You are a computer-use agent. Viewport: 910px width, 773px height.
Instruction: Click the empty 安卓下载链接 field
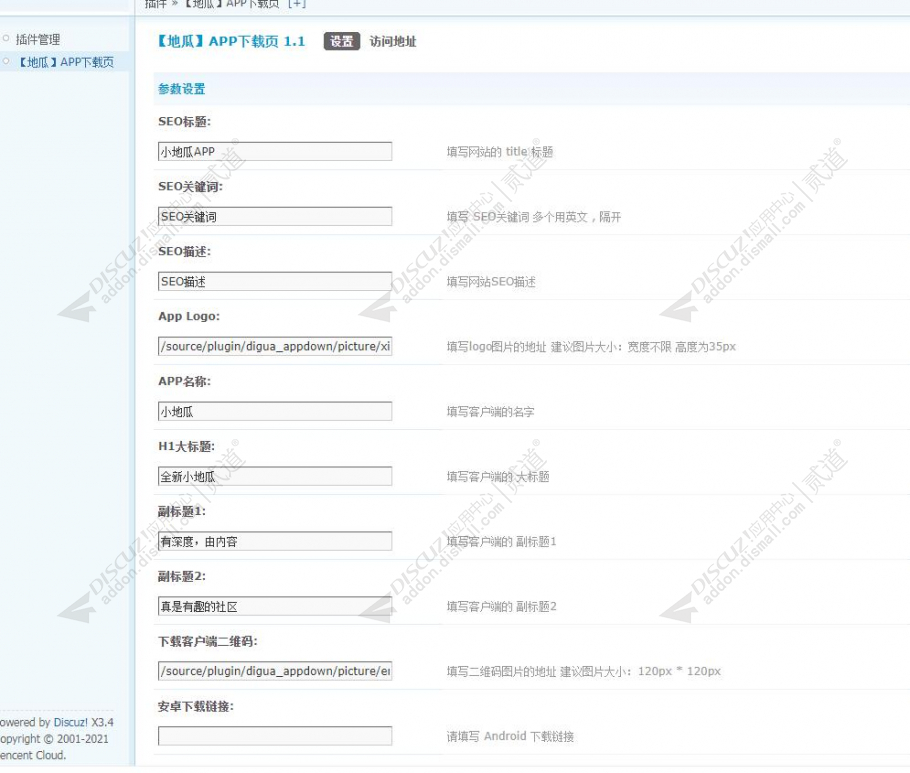[x=275, y=736]
